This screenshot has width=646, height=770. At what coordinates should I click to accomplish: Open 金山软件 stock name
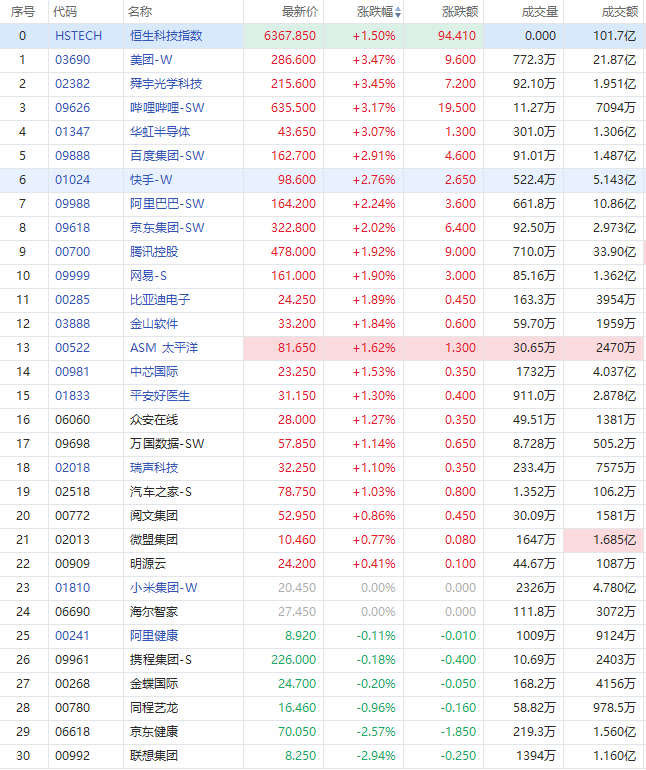click(x=154, y=324)
